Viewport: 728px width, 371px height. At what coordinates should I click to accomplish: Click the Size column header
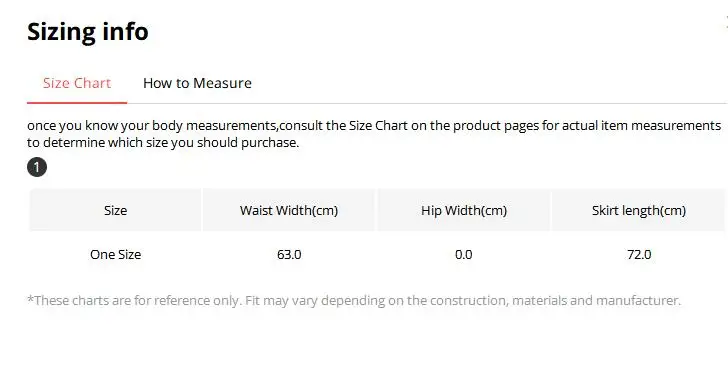click(x=116, y=210)
